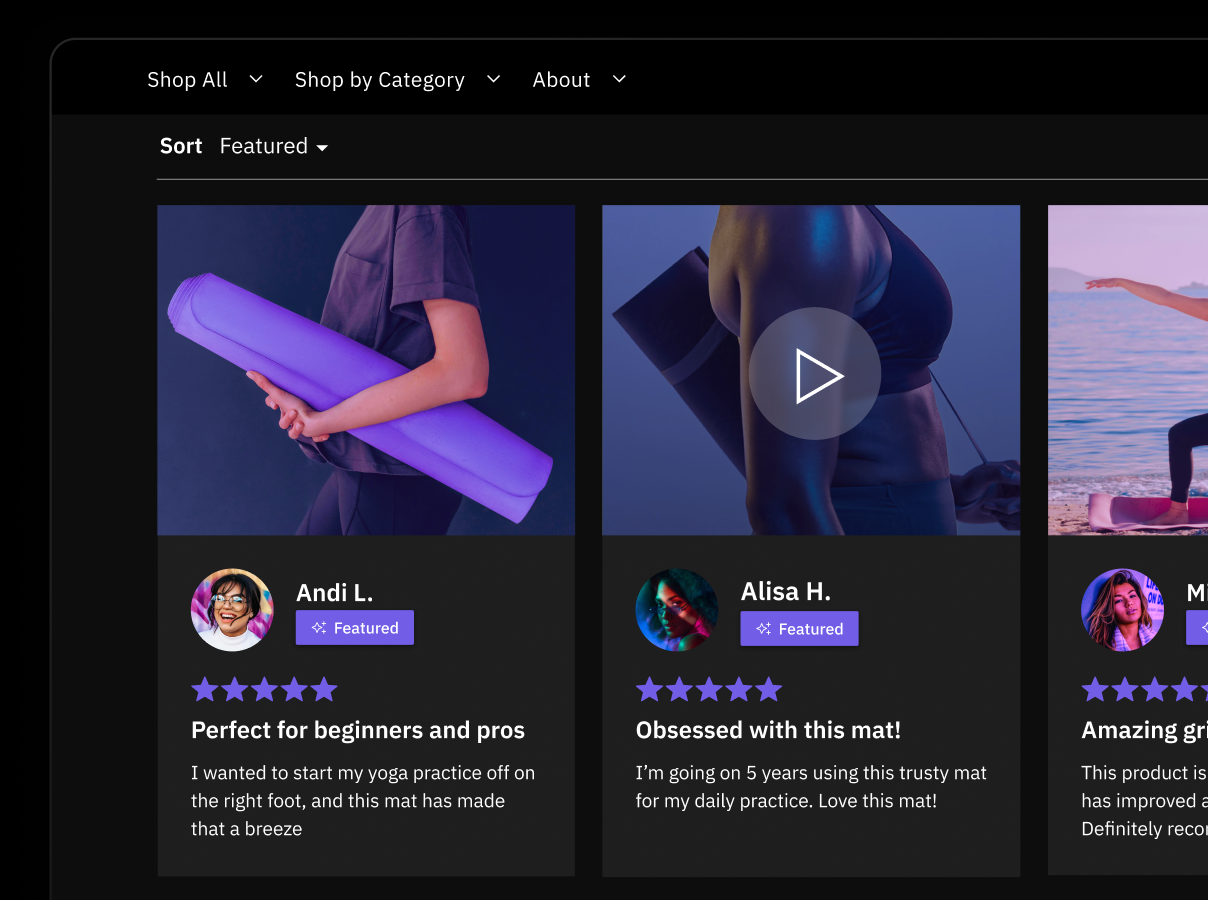The width and height of the screenshot is (1208, 900).
Task: Click Alisa H.'s Featured badge
Action: pos(799,628)
